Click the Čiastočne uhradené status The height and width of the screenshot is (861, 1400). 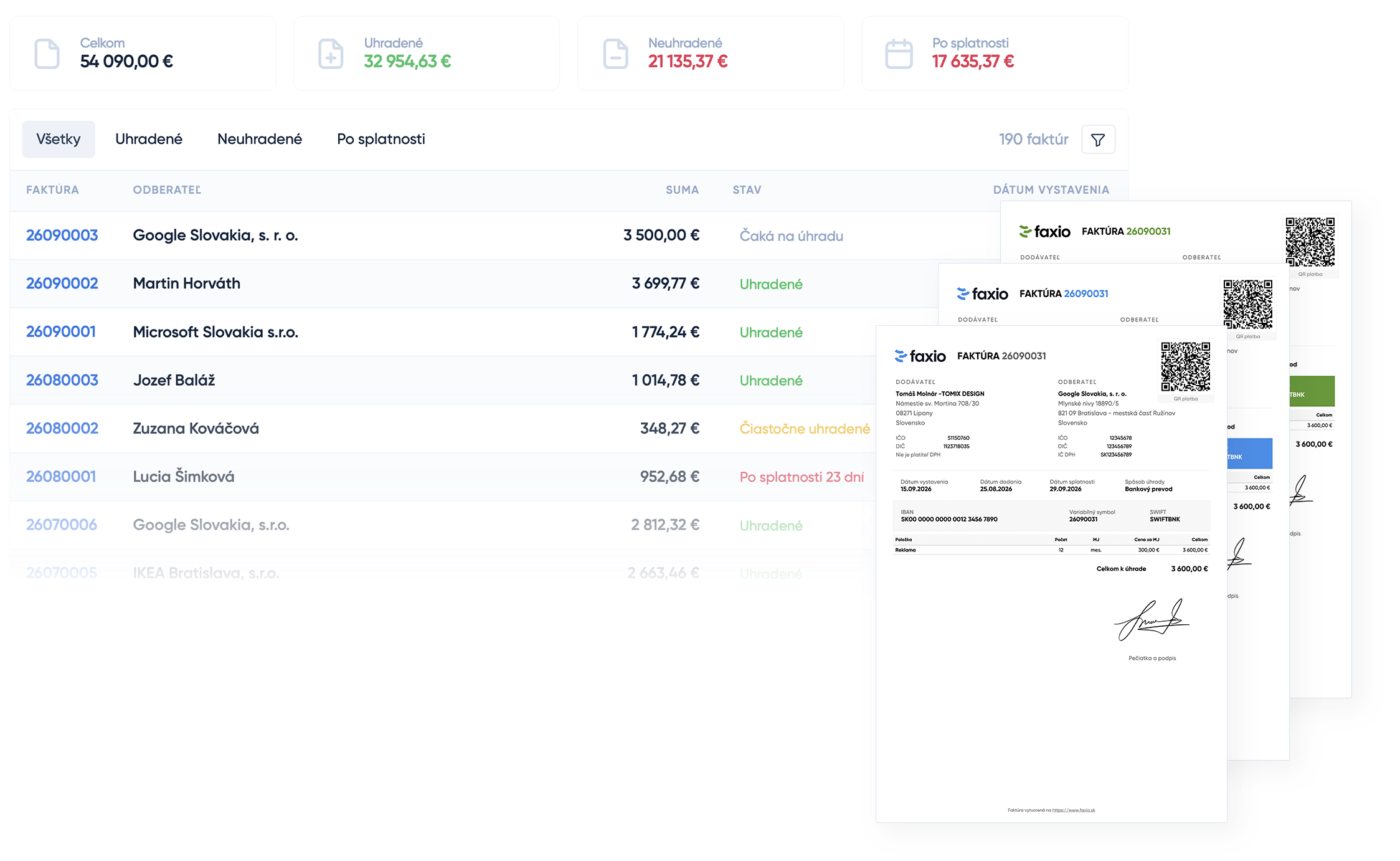pos(805,429)
